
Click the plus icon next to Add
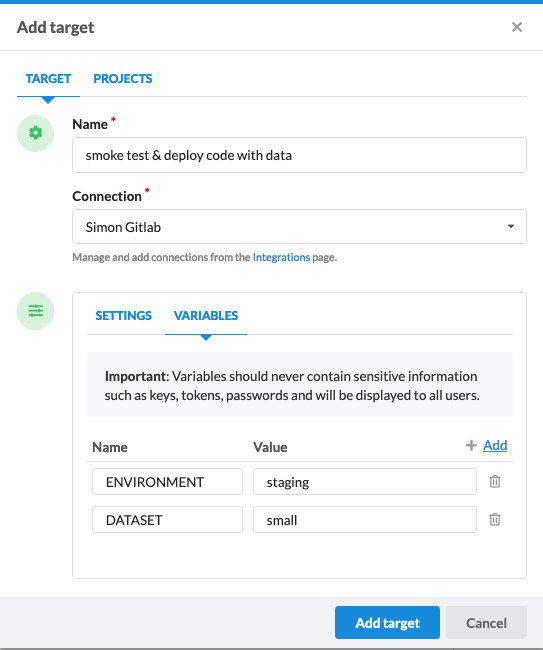[471, 445]
